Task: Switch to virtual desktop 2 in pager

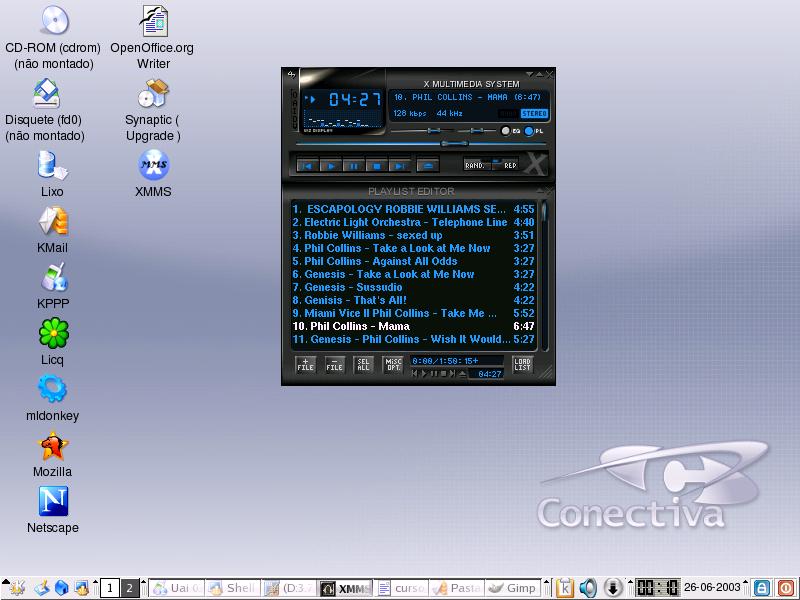Action: click(129, 588)
